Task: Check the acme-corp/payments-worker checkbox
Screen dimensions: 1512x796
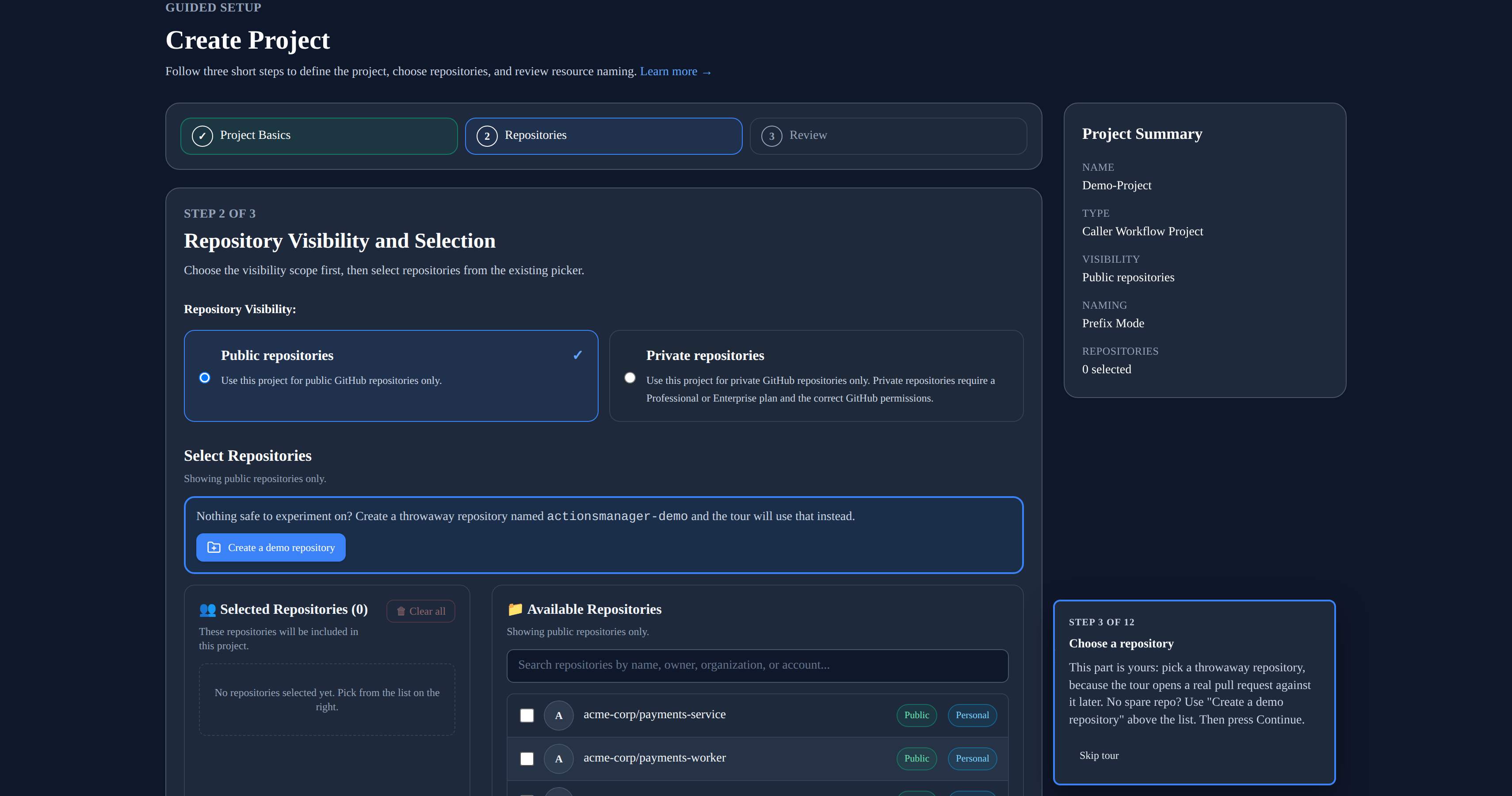Action: 527,758
